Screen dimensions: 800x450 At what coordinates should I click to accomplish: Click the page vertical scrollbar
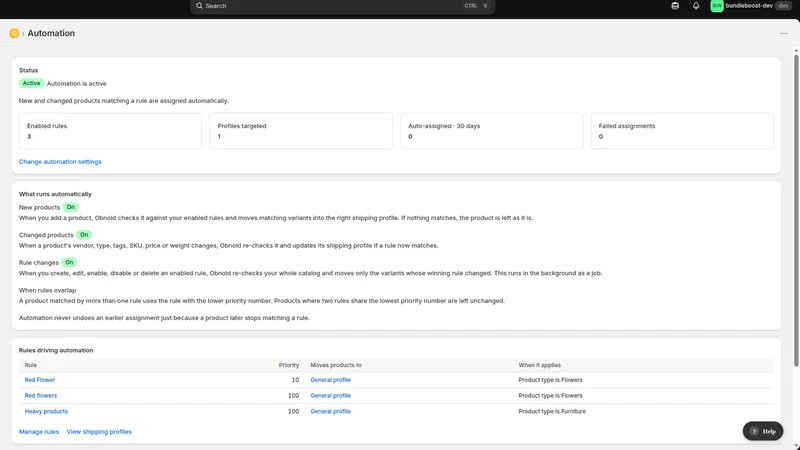796,210
